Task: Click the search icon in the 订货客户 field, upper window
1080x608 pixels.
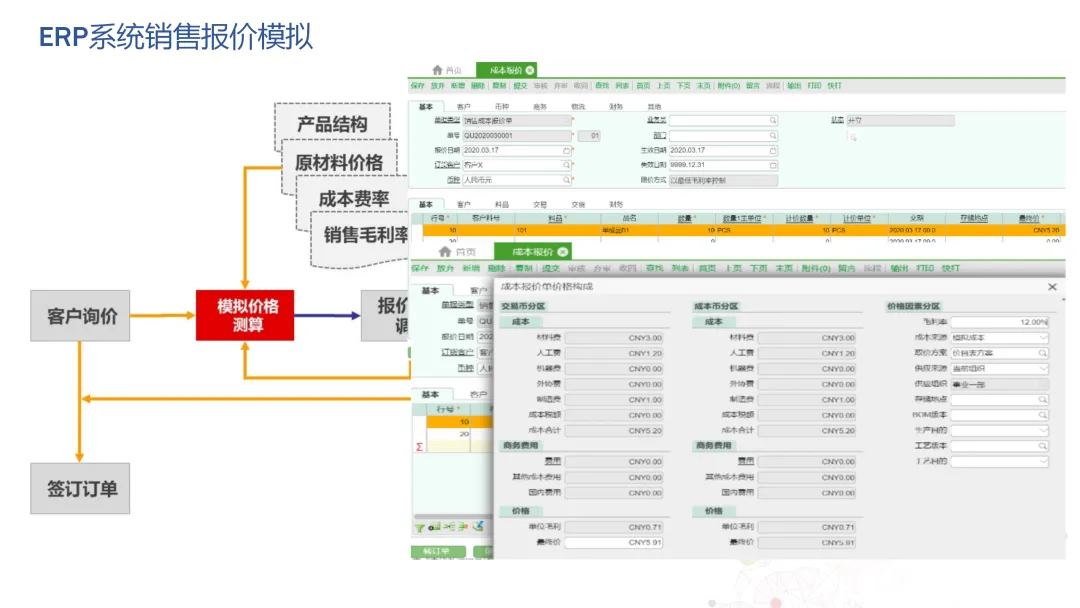Action: coord(566,165)
